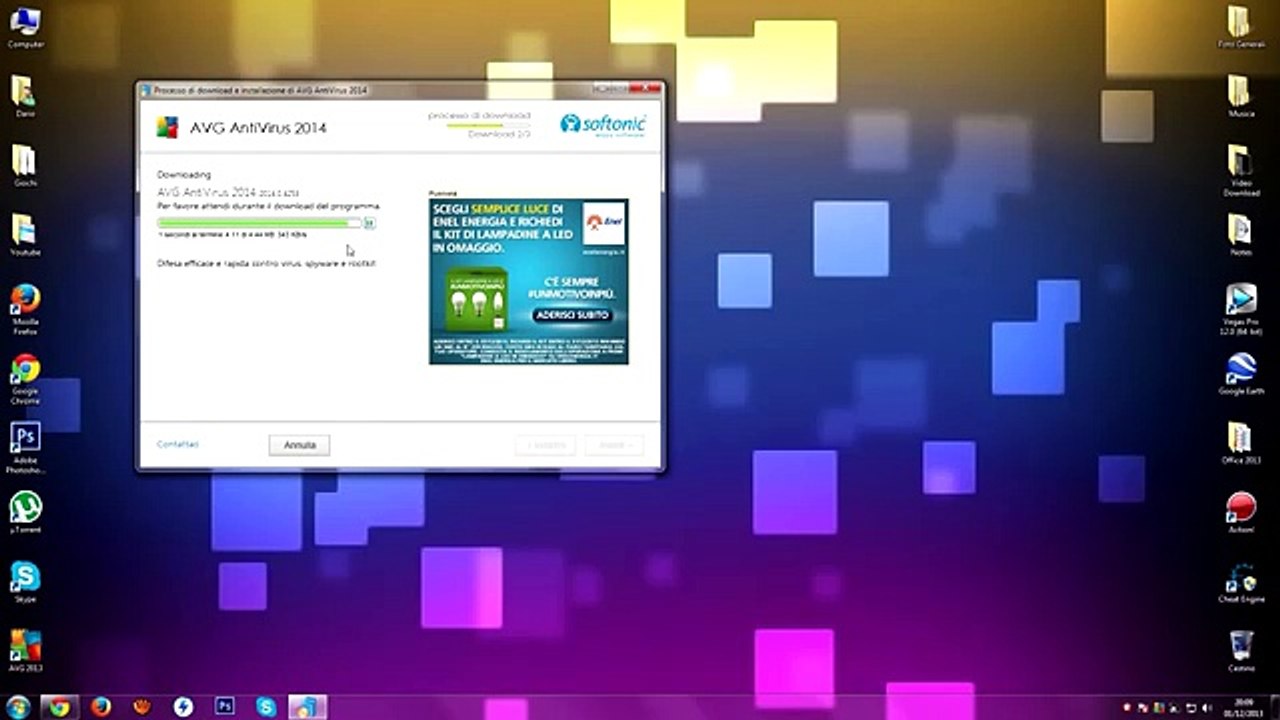The image size is (1280, 720).
Task: Pause the AVG download beside progress bar
Action: (369, 223)
